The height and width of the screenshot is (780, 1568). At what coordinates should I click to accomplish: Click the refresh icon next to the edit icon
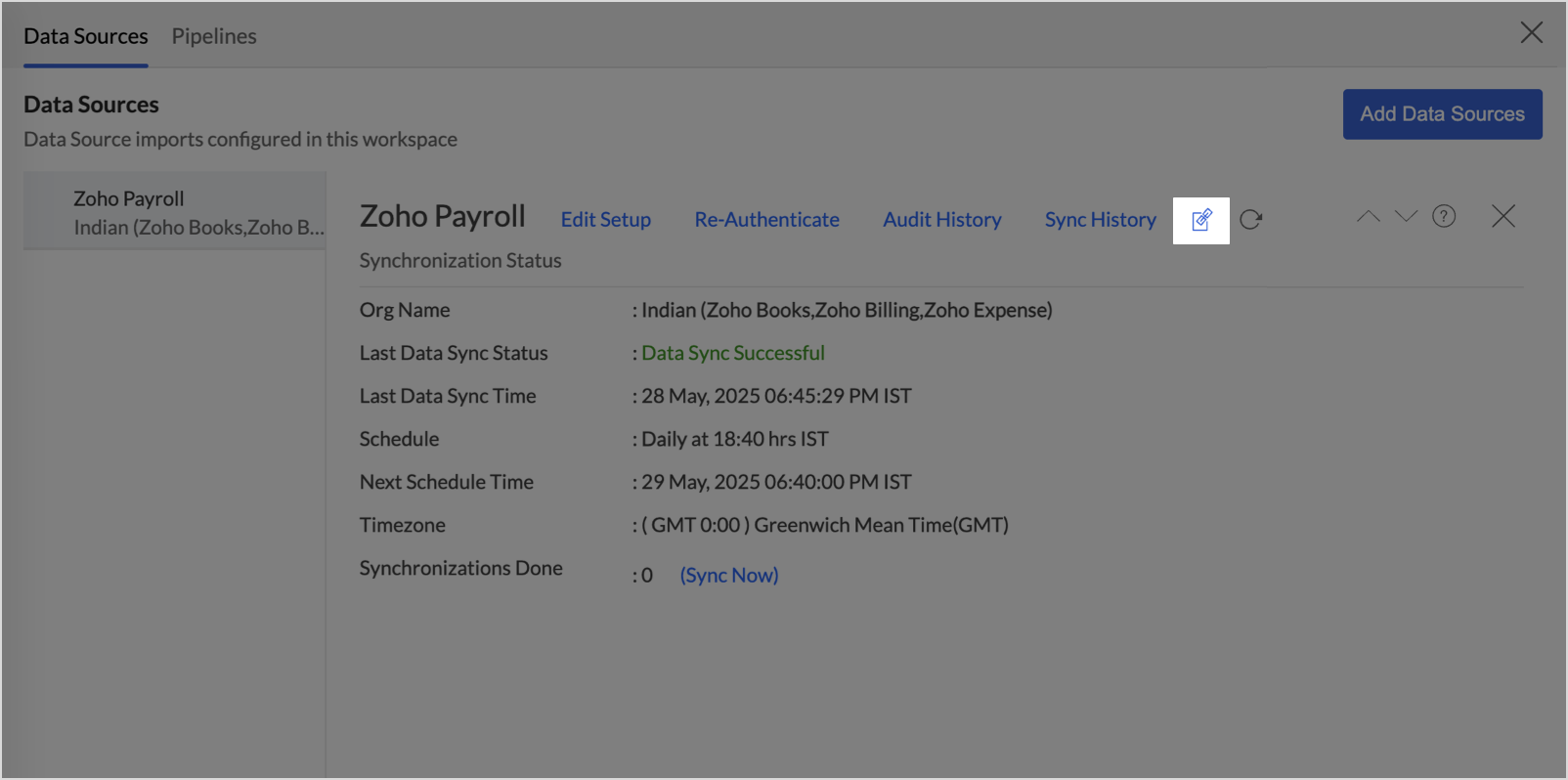[1250, 220]
